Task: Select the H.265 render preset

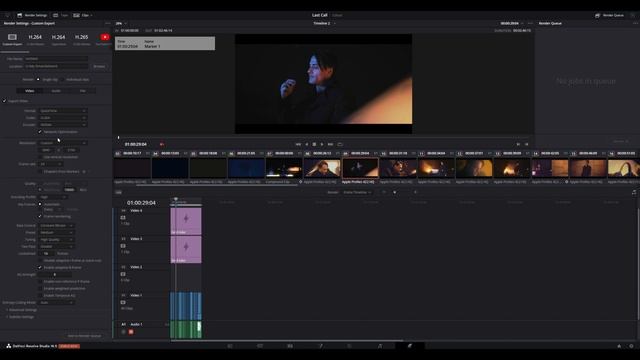Action: coord(81,37)
